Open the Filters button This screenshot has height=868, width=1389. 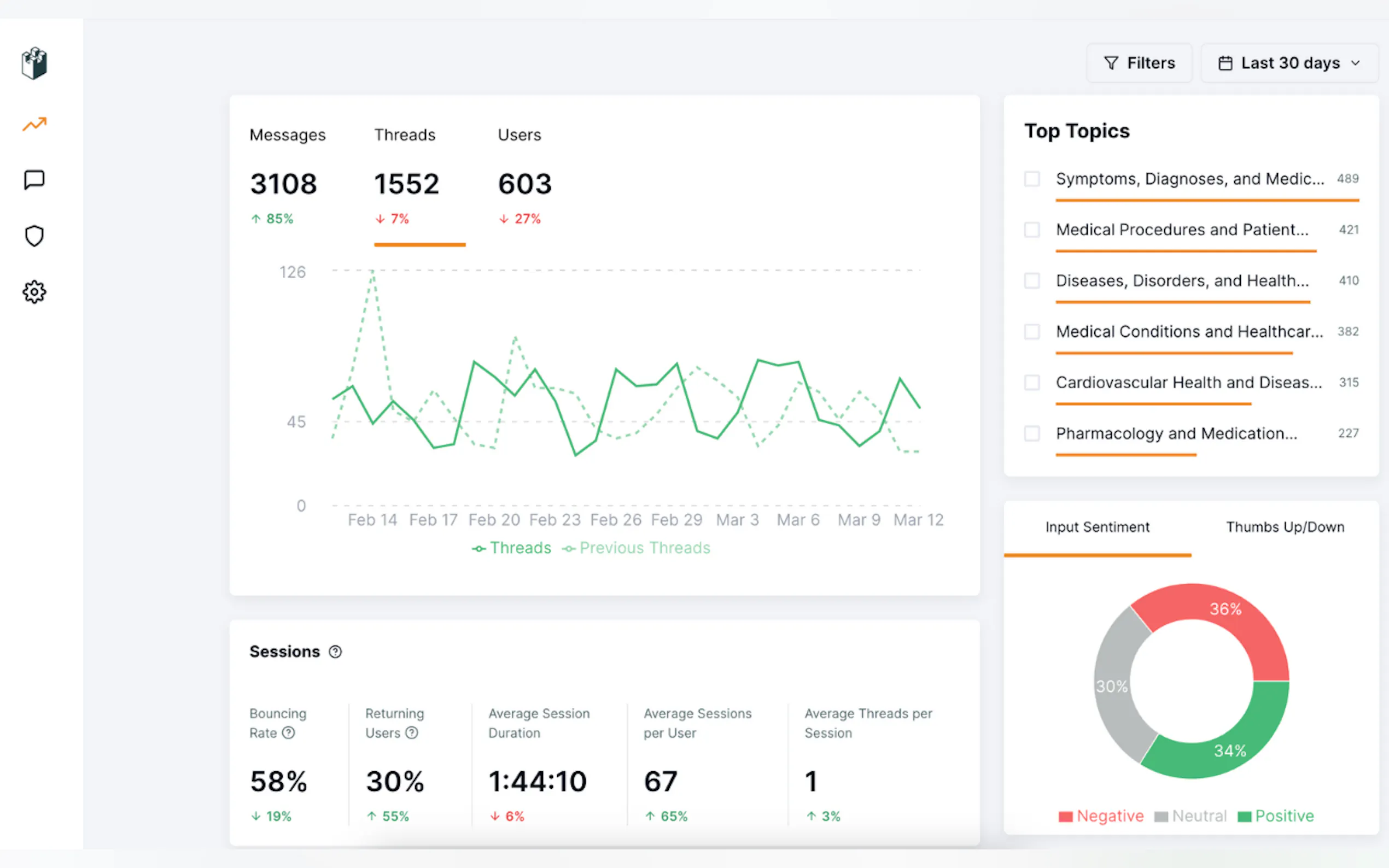pos(1139,63)
